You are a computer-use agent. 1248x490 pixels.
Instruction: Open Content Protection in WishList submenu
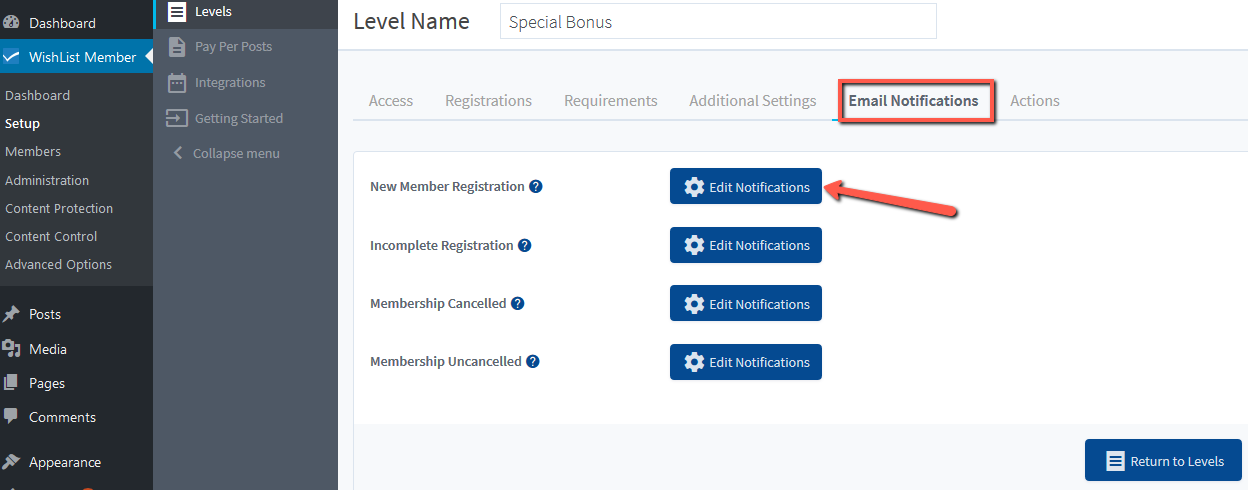point(59,208)
